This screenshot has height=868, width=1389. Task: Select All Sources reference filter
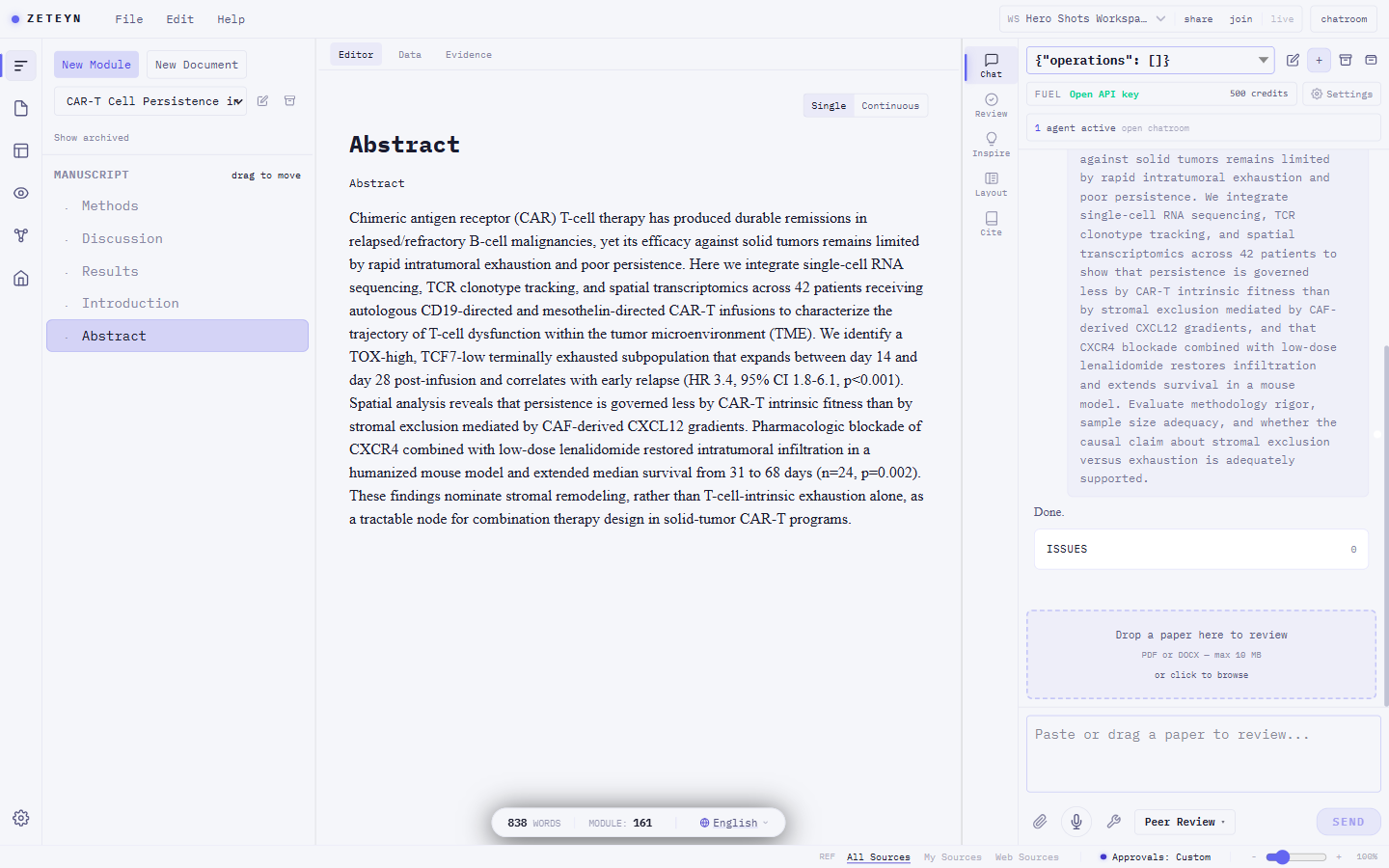click(x=879, y=857)
